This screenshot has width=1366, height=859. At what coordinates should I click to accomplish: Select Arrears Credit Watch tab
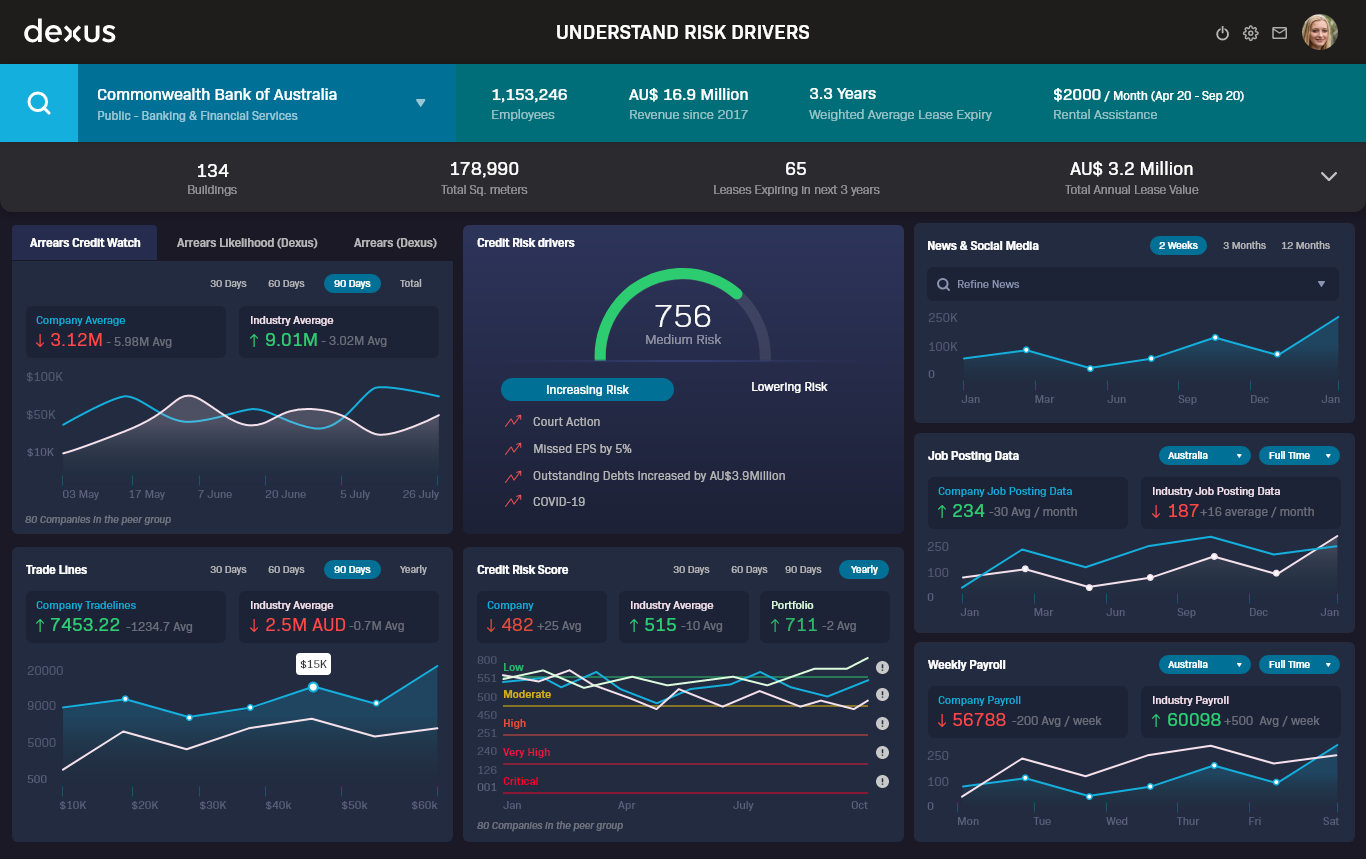pyautogui.click(x=85, y=242)
